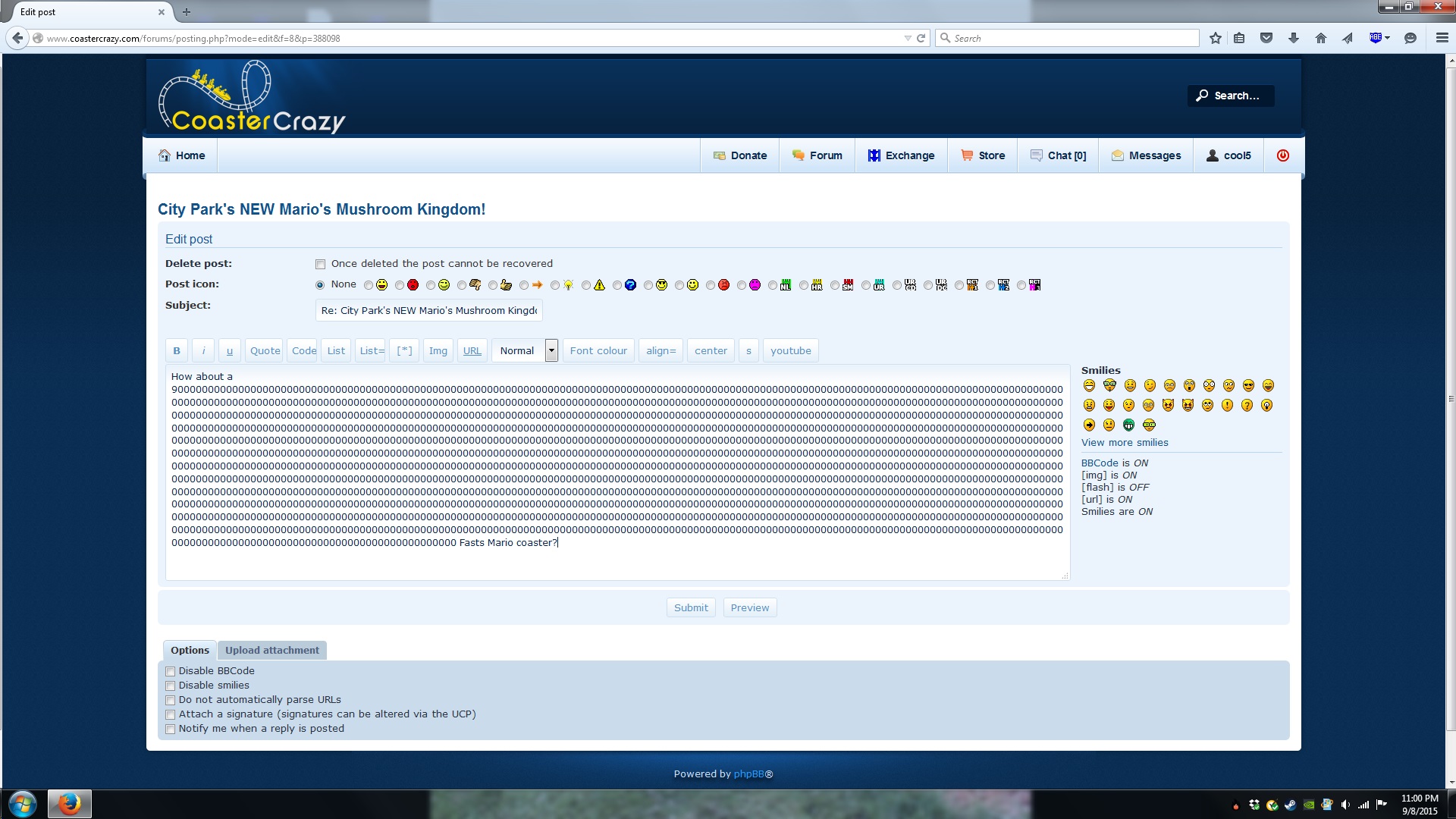
Task: Tick Notify me when a reply is posted
Action: [x=171, y=730]
